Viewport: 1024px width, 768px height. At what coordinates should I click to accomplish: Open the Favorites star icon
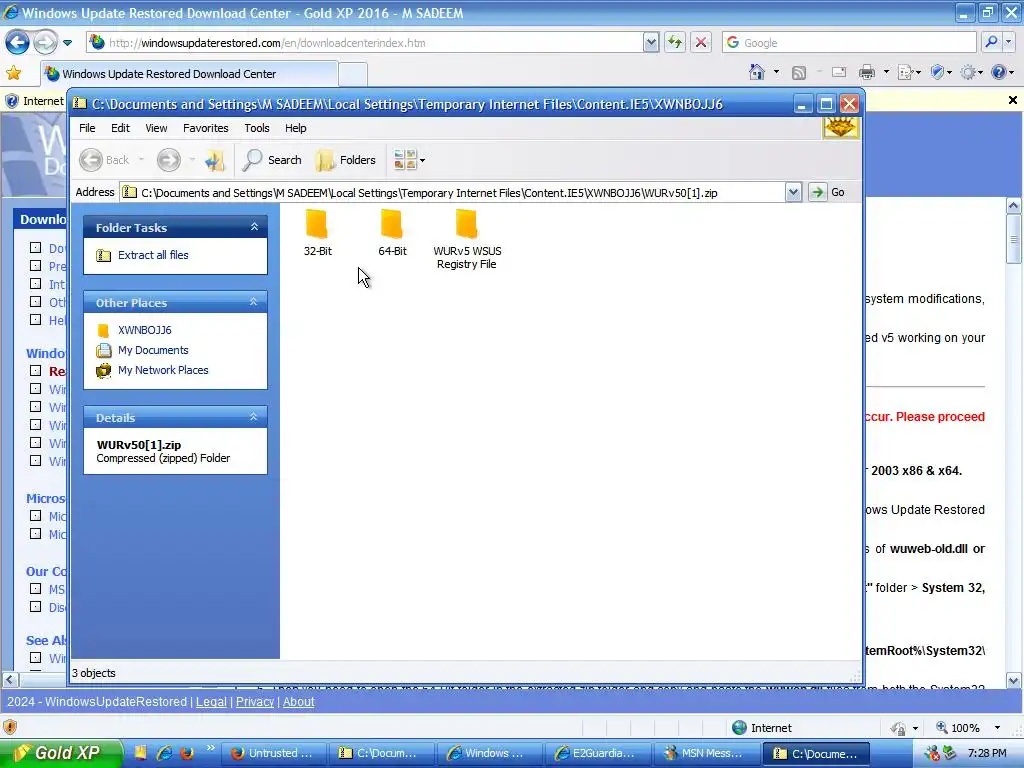[14, 73]
